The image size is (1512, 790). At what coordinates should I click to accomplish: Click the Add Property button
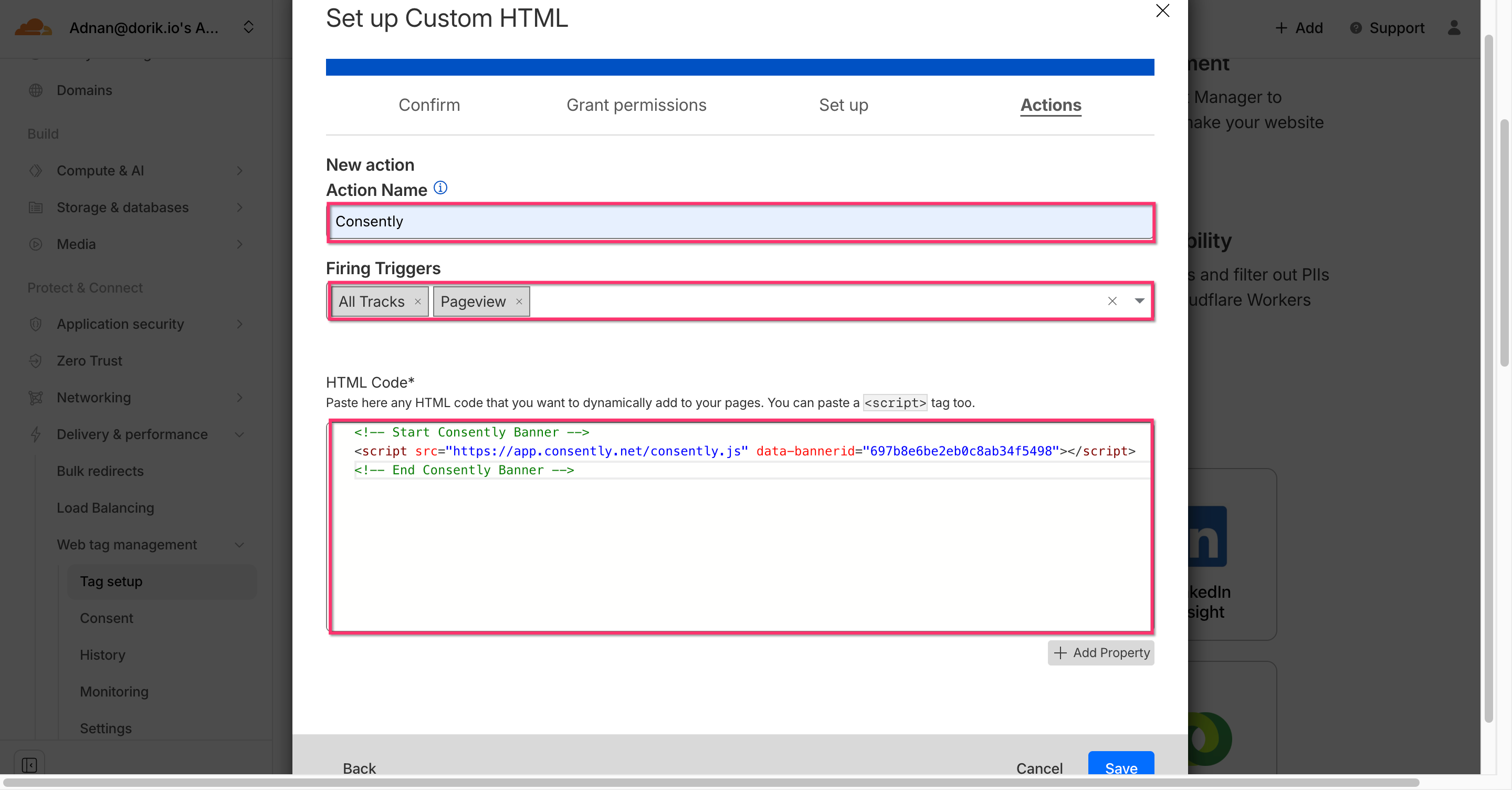pyautogui.click(x=1100, y=653)
